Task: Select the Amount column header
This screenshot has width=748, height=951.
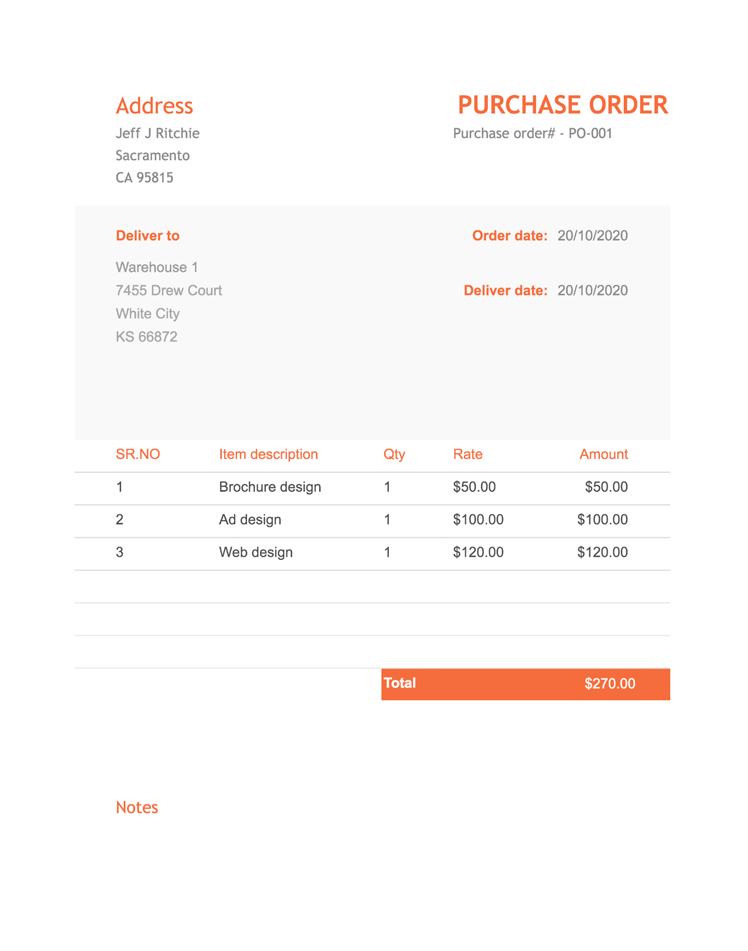Action: [603, 454]
